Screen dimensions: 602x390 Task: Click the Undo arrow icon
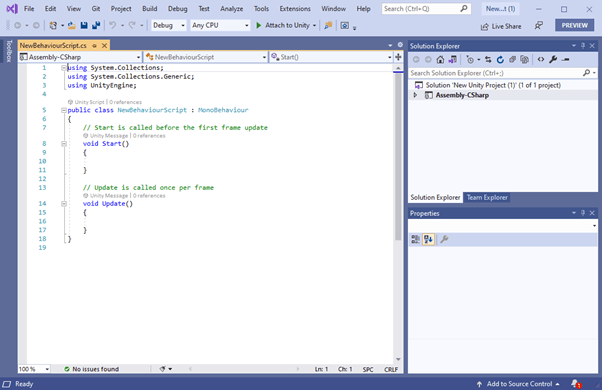[112, 25]
